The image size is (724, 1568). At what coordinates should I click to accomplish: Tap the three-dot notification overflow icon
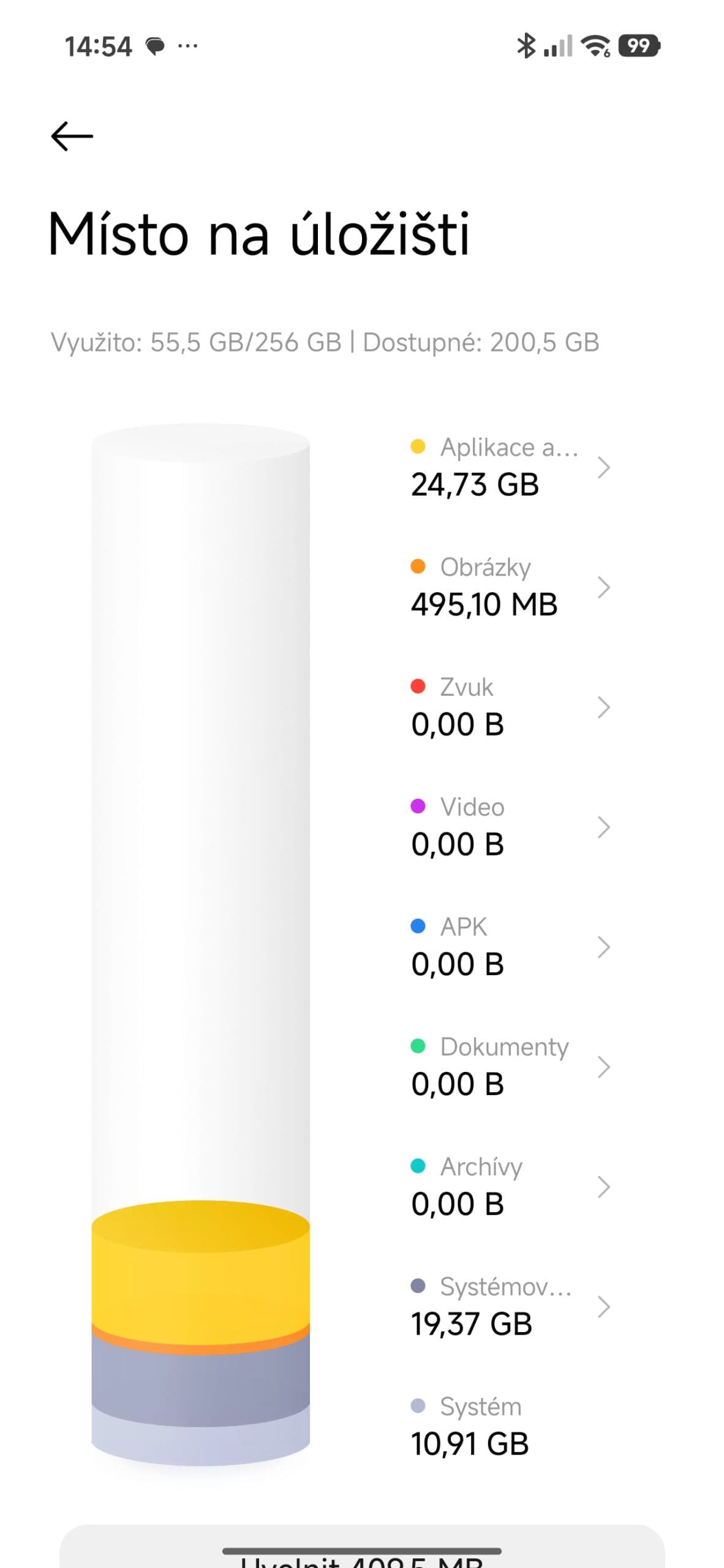[187, 45]
